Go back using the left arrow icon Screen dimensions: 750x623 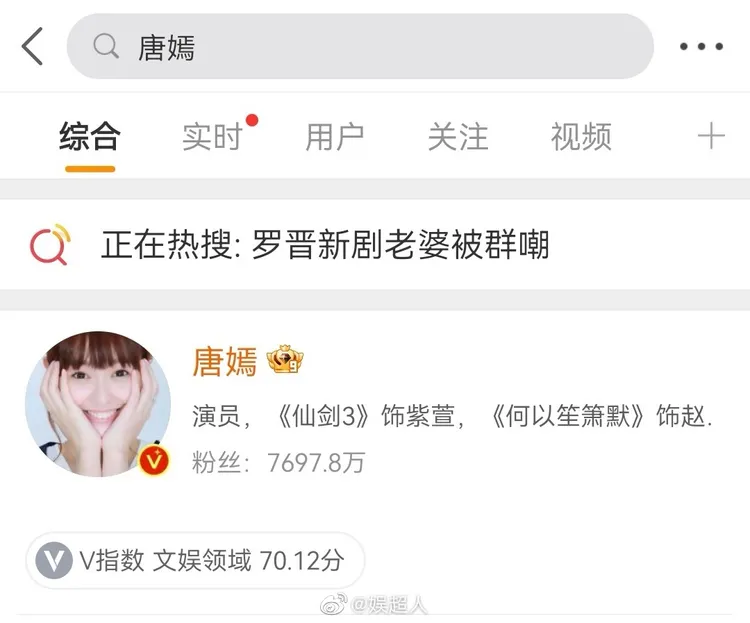[x=33, y=46]
